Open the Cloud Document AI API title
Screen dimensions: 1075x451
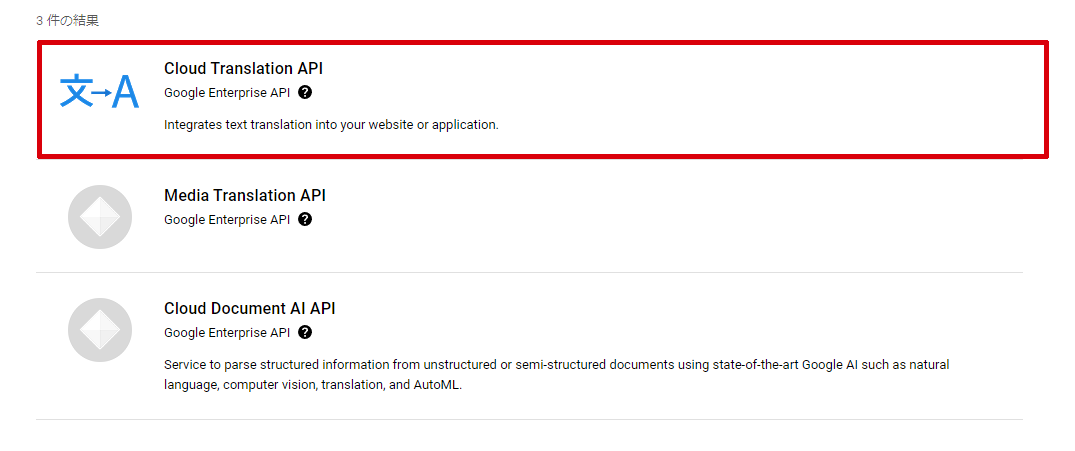click(x=250, y=308)
